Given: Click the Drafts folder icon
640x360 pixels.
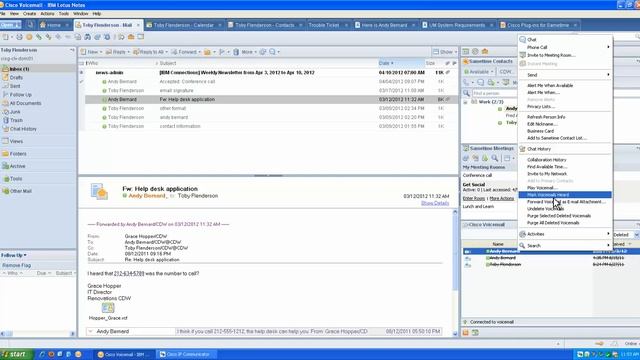Looking at the screenshot, I should click(x=5, y=78).
